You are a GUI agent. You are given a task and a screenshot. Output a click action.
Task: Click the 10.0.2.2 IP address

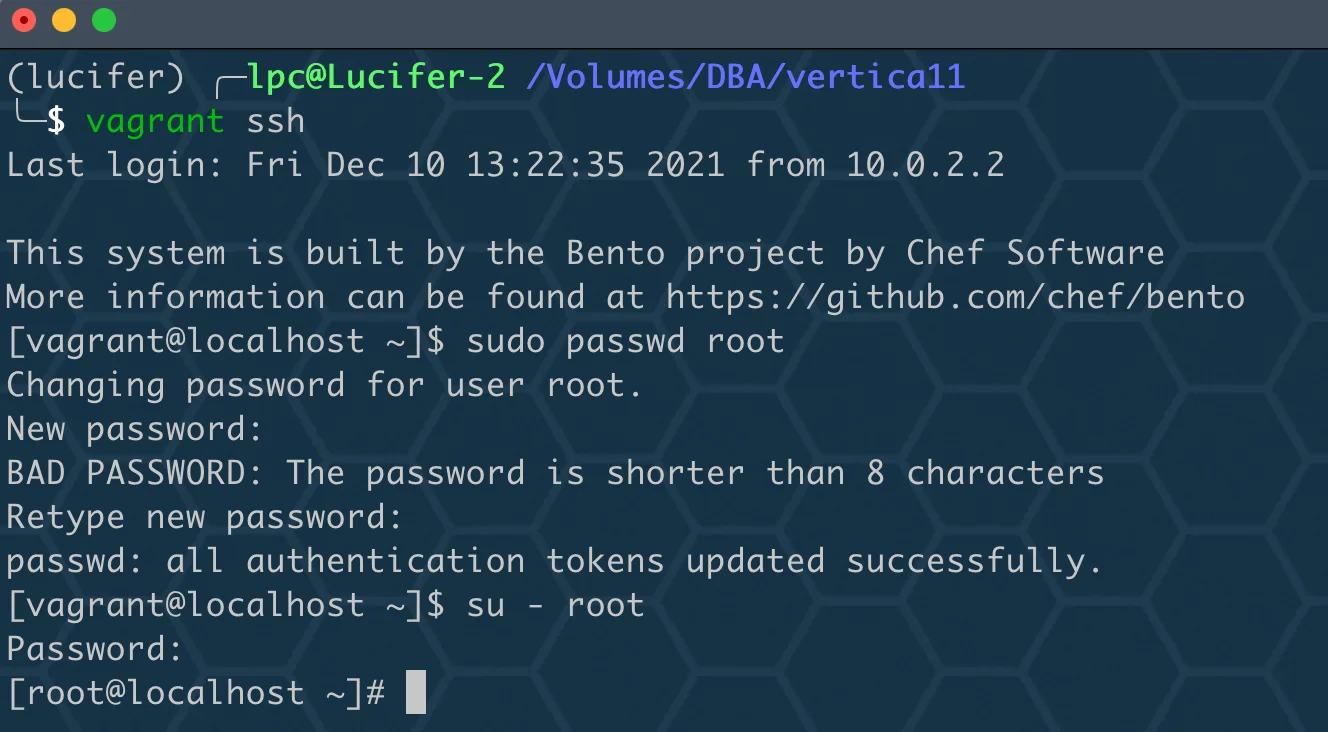925,165
